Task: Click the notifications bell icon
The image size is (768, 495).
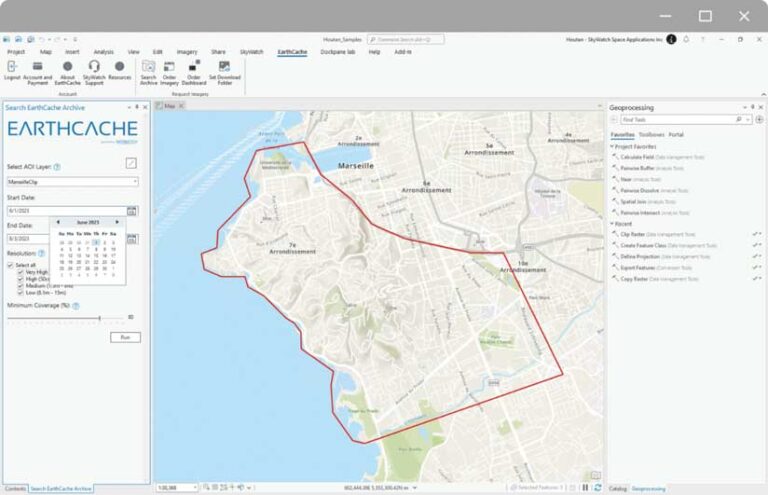Action: (x=686, y=39)
